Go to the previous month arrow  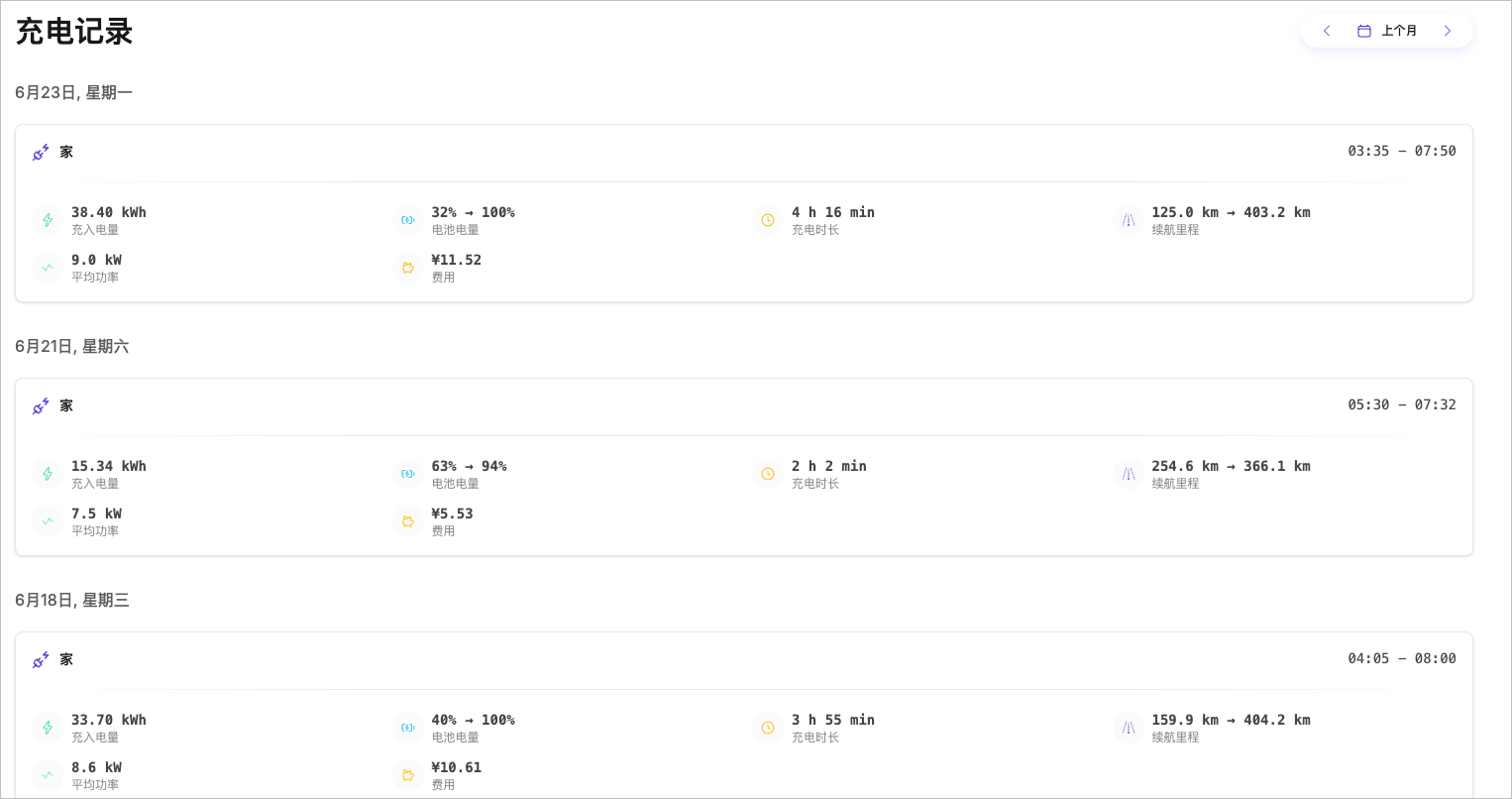coord(1327,31)
